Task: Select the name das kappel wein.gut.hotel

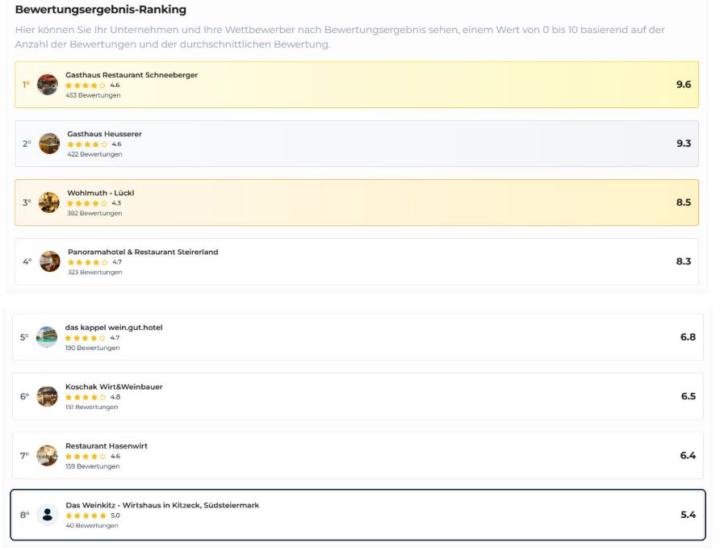Action: (x=114, y=327)
